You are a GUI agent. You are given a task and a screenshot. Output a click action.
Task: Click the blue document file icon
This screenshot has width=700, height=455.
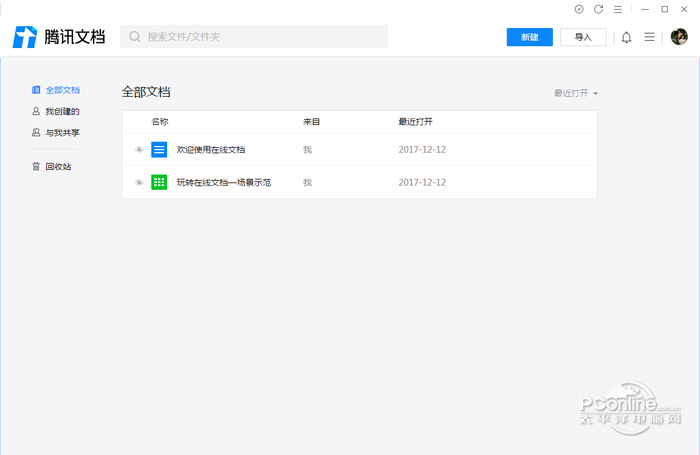159,150
